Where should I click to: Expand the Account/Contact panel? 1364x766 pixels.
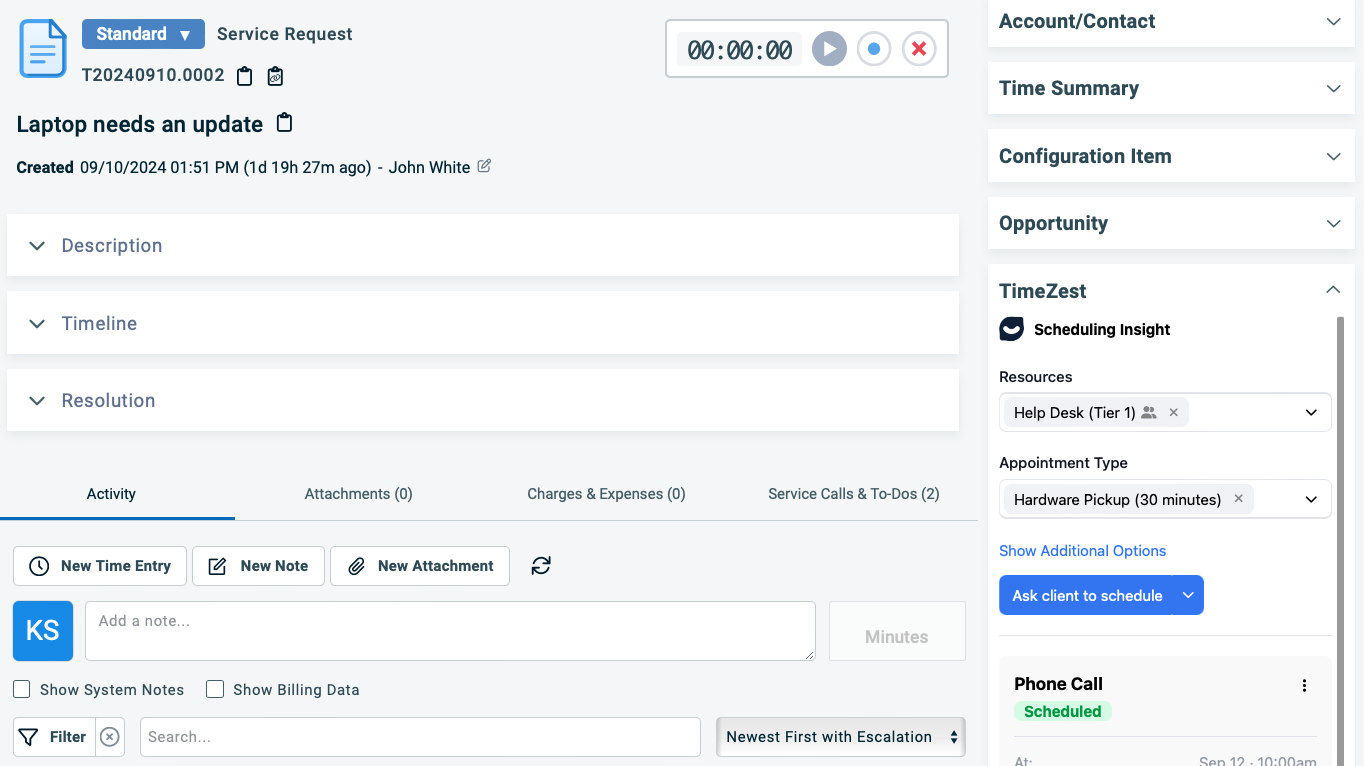[x=1333, y=21]
